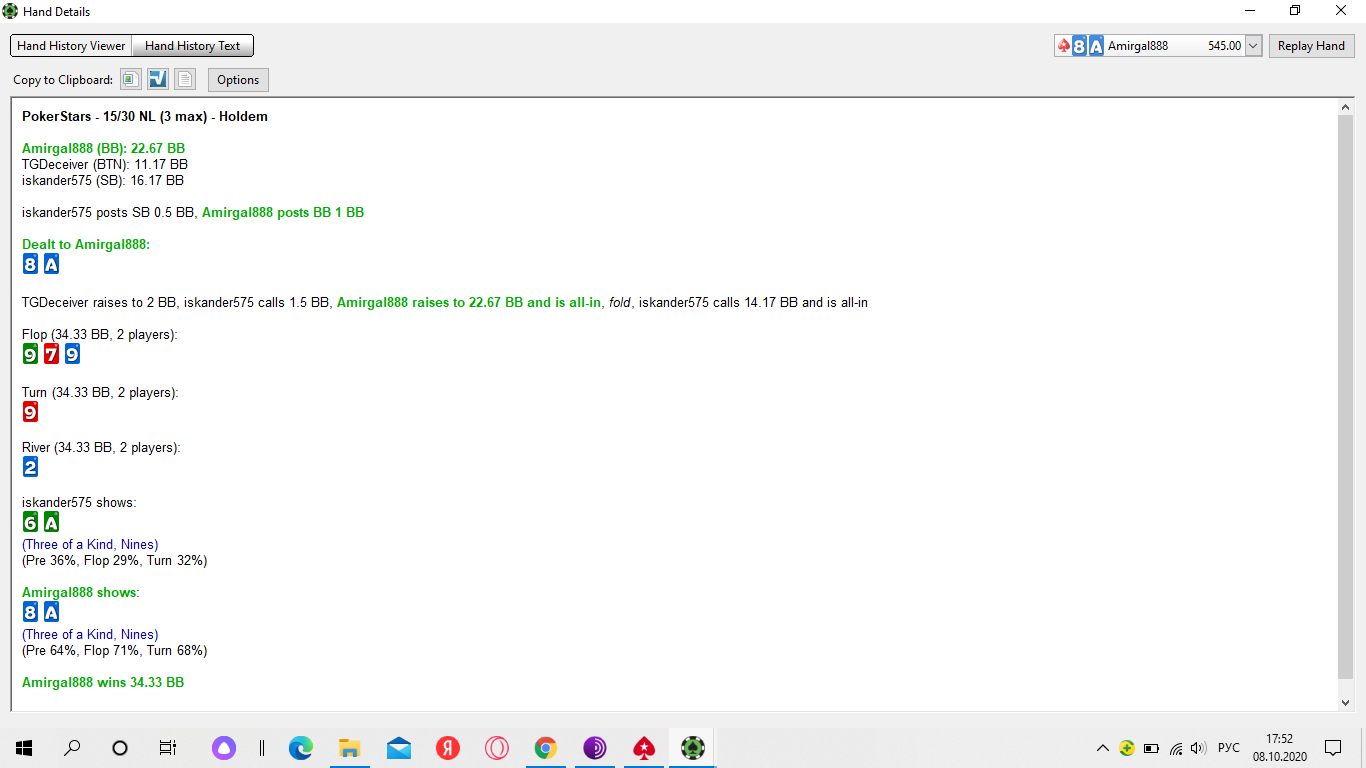Click the green 9 flop card

tap(30, 354)
